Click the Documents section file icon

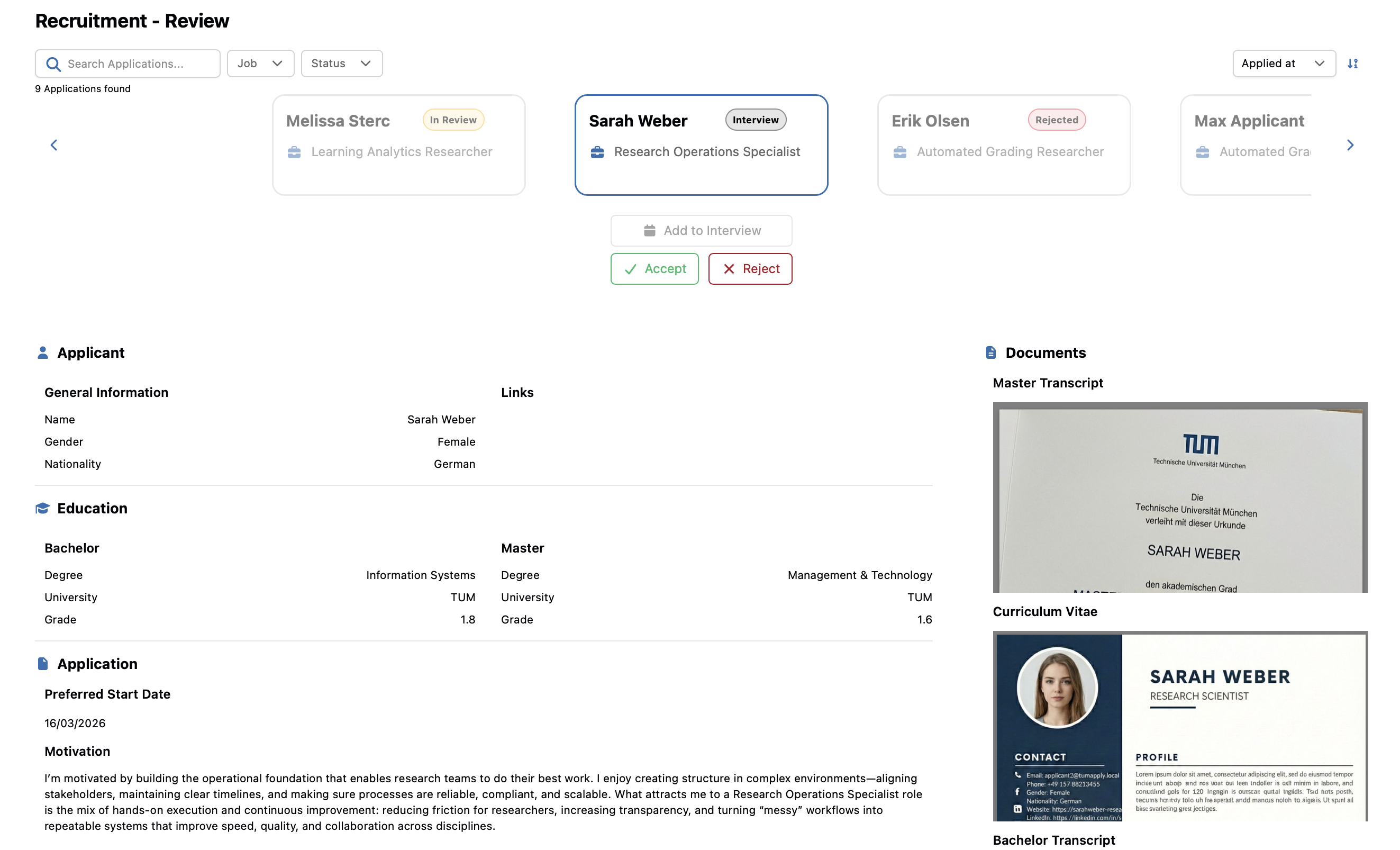click(x=991, y=353)
